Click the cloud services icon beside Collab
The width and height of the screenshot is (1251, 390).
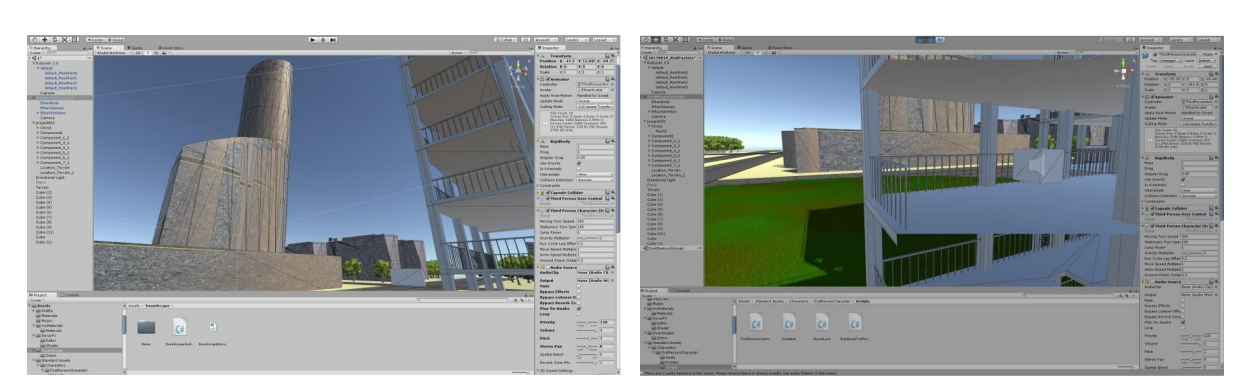coord(526,39)
